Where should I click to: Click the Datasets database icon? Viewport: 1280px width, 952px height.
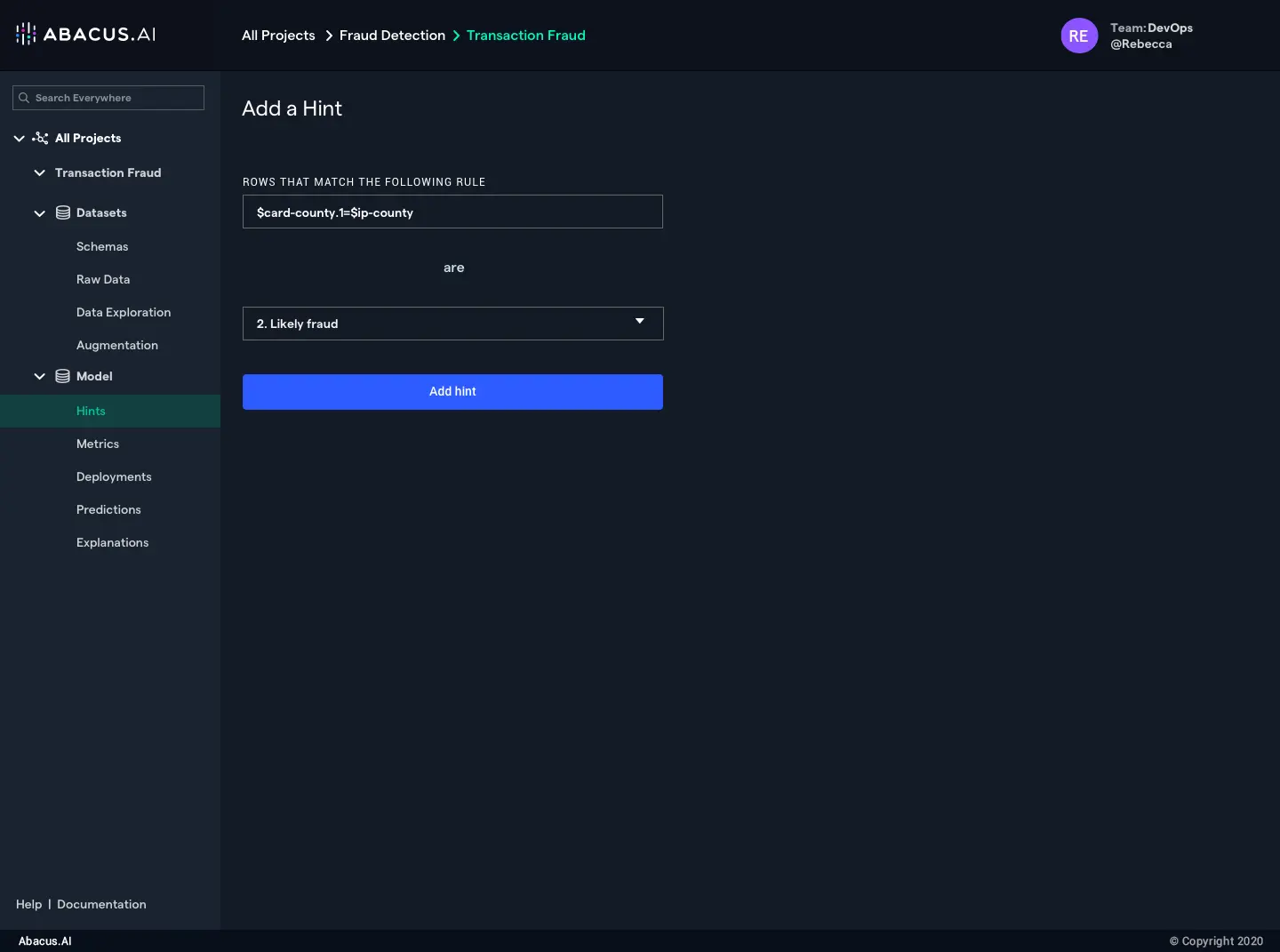[63, 212]
